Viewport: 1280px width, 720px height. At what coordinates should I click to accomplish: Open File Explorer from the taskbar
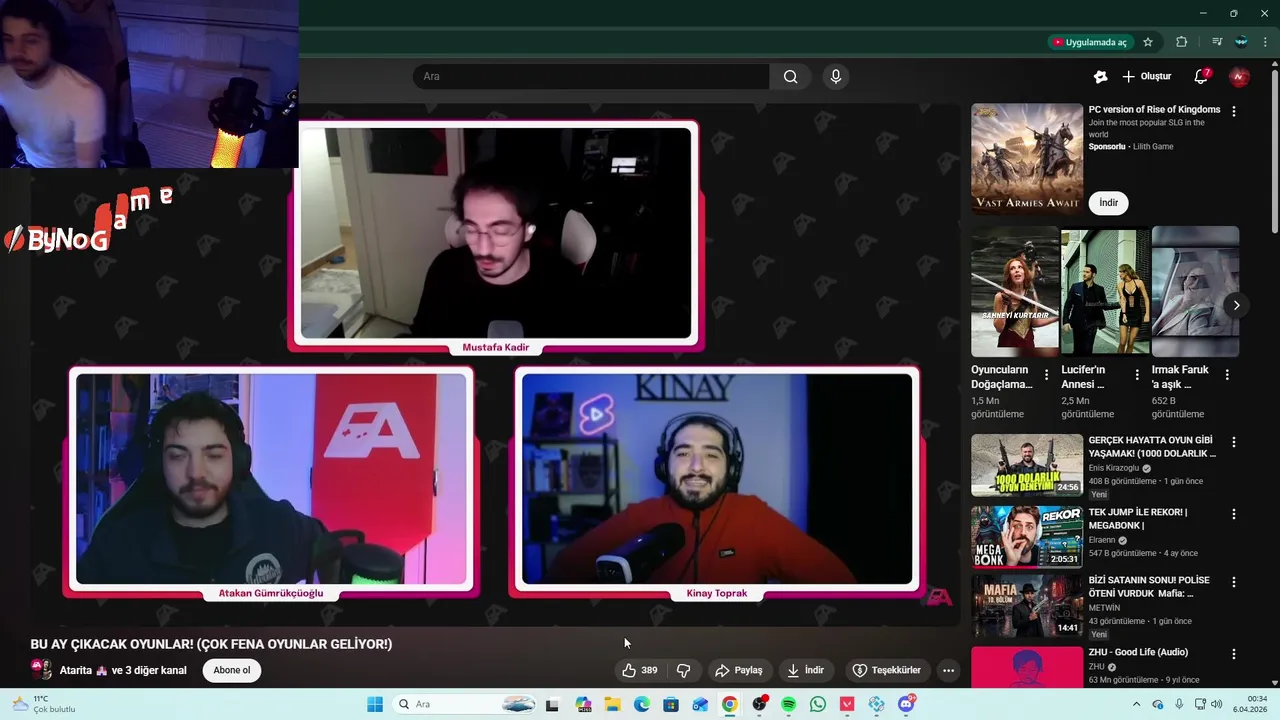point(613,704)
